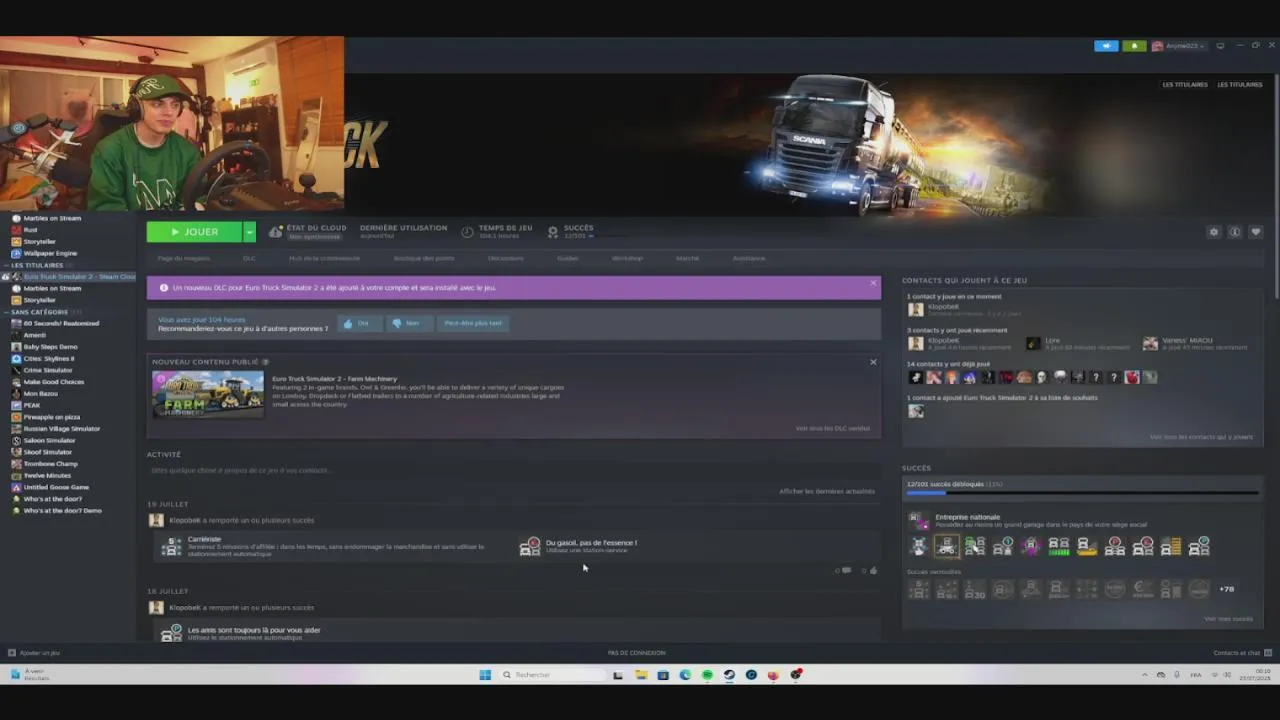Close the Nouveau contenu publié panel
Viewport: 1280px width, 720px height.
coord(873,362)
